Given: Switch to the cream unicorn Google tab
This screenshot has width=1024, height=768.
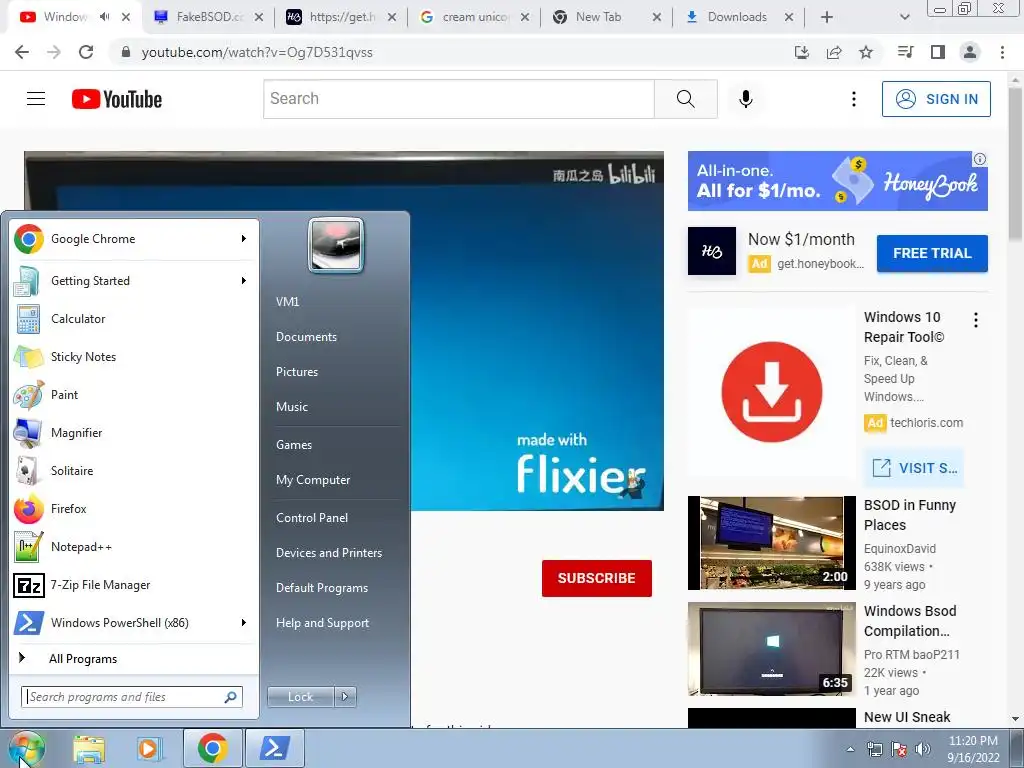Looking at the screenshot, I should pyautogui.click(x=475, y=17).
